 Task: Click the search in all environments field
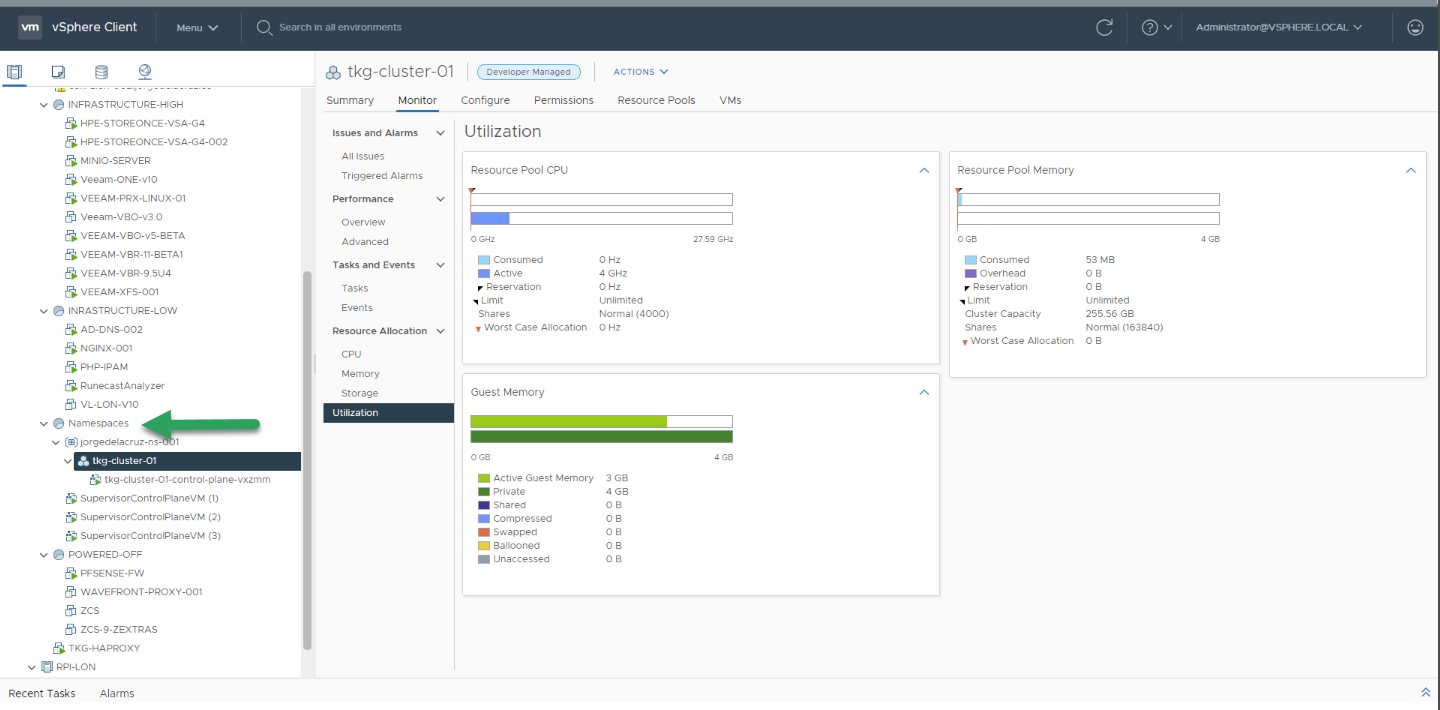coord(340,27)
